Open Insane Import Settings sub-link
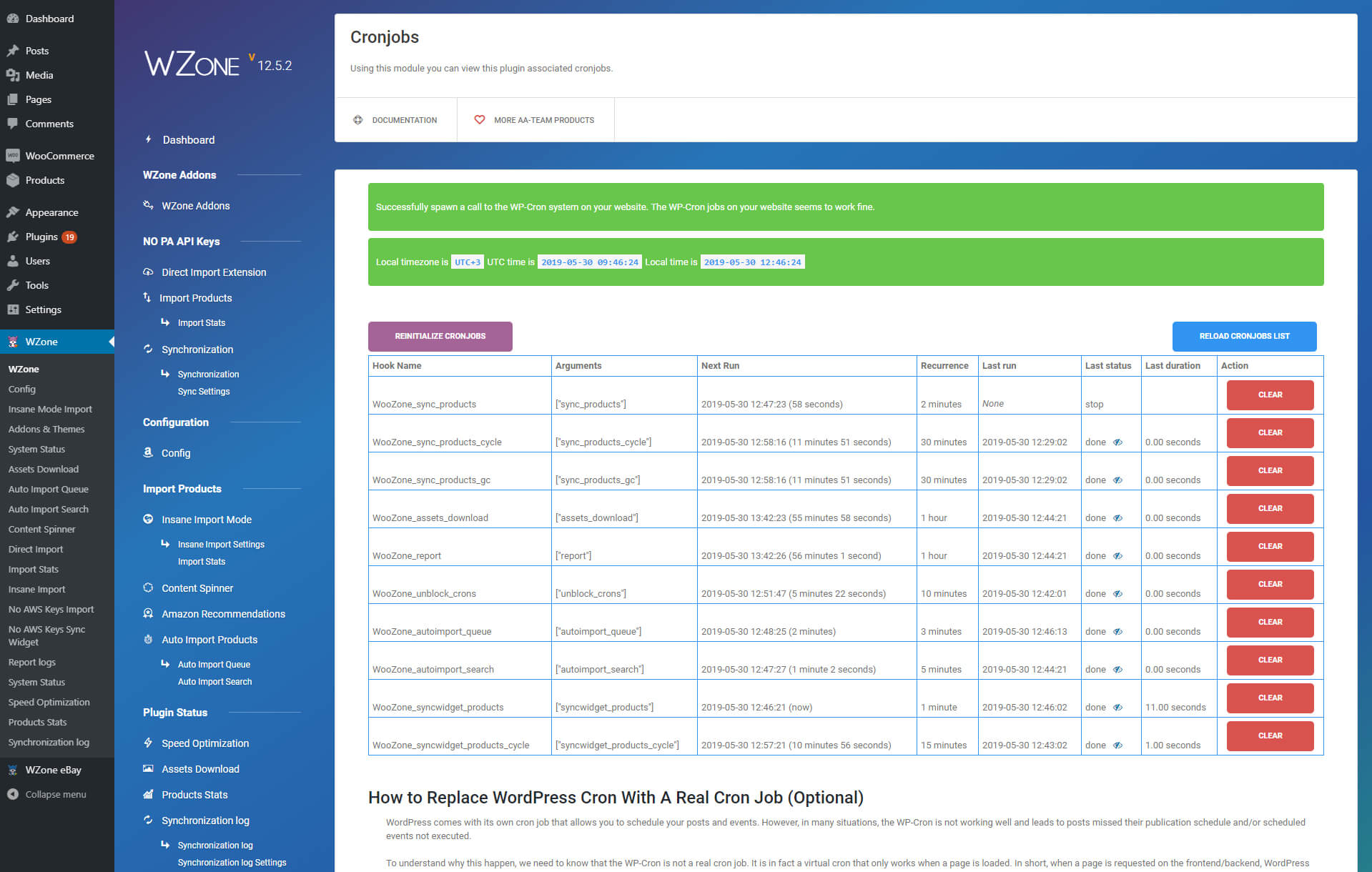This screenshot has height=872, width=1372. [221, 544]
